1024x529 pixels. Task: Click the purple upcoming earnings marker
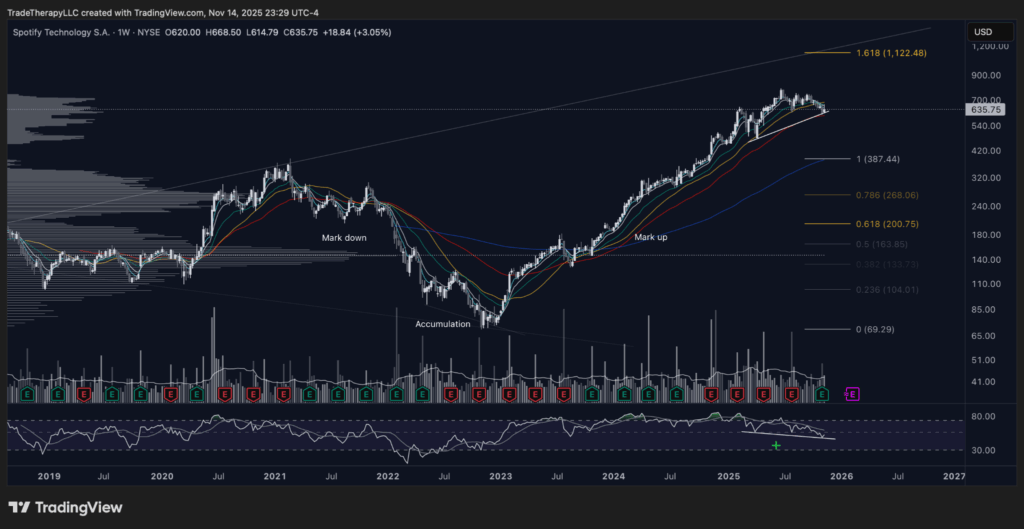tap(852, 395)
